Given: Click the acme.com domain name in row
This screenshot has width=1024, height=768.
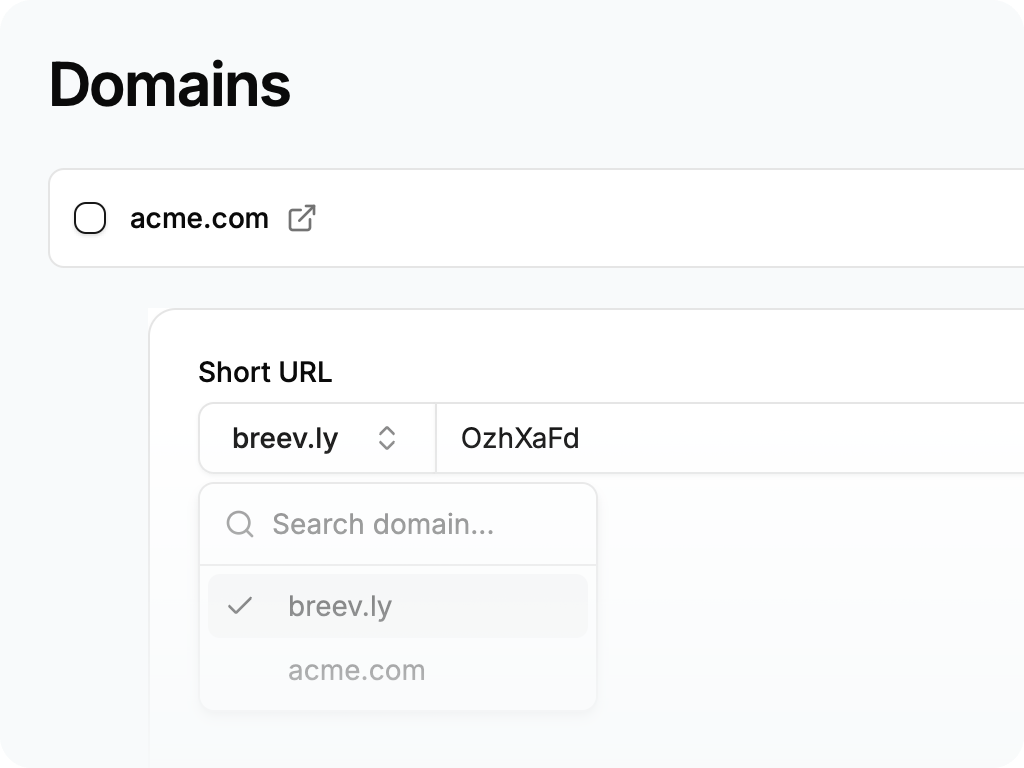Looking at the screenshot, I should [x=199, y=218].
